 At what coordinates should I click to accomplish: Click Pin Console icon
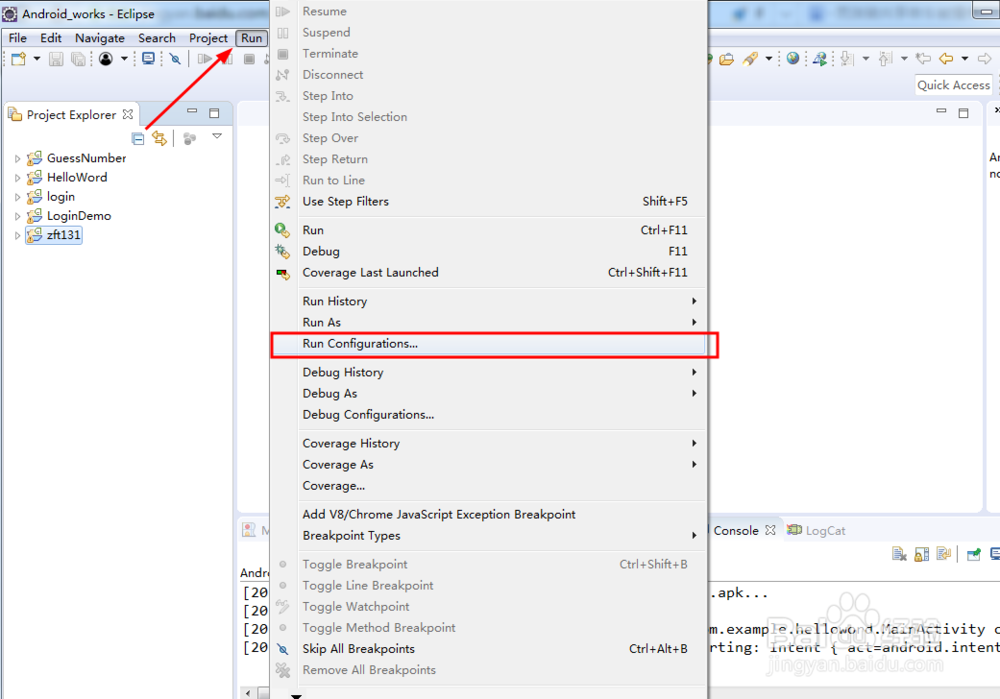coord(973,554)
